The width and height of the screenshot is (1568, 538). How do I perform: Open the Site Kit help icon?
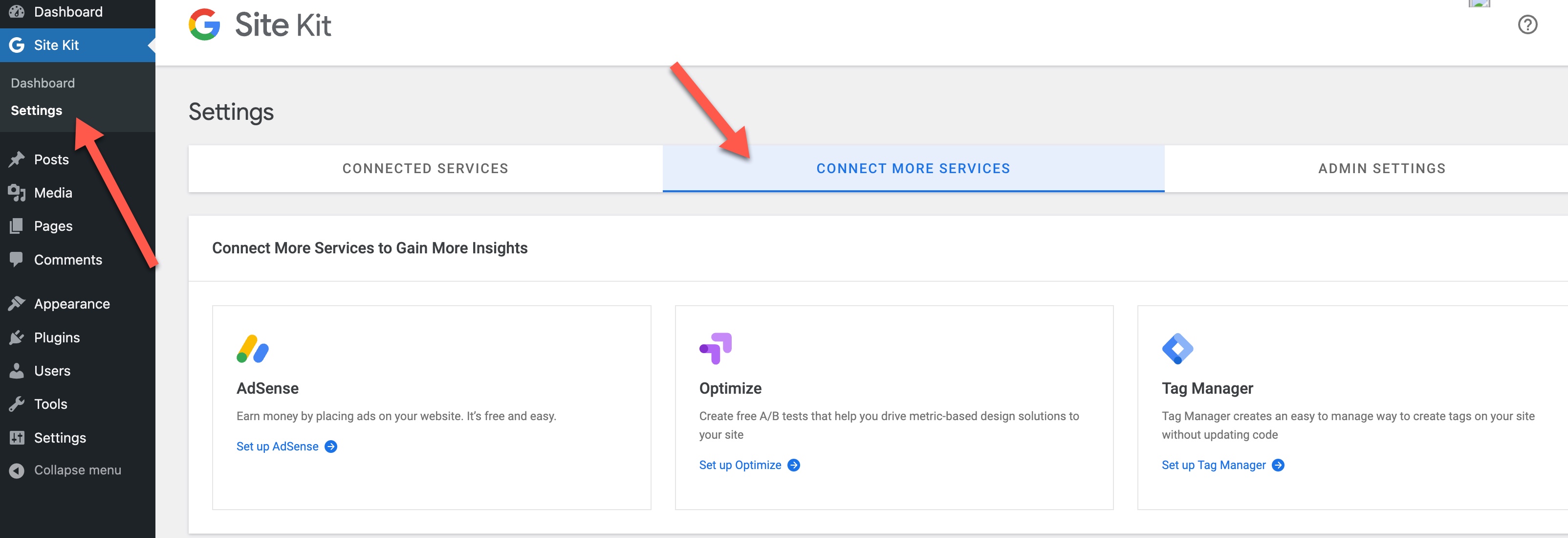coord(1527,25)
